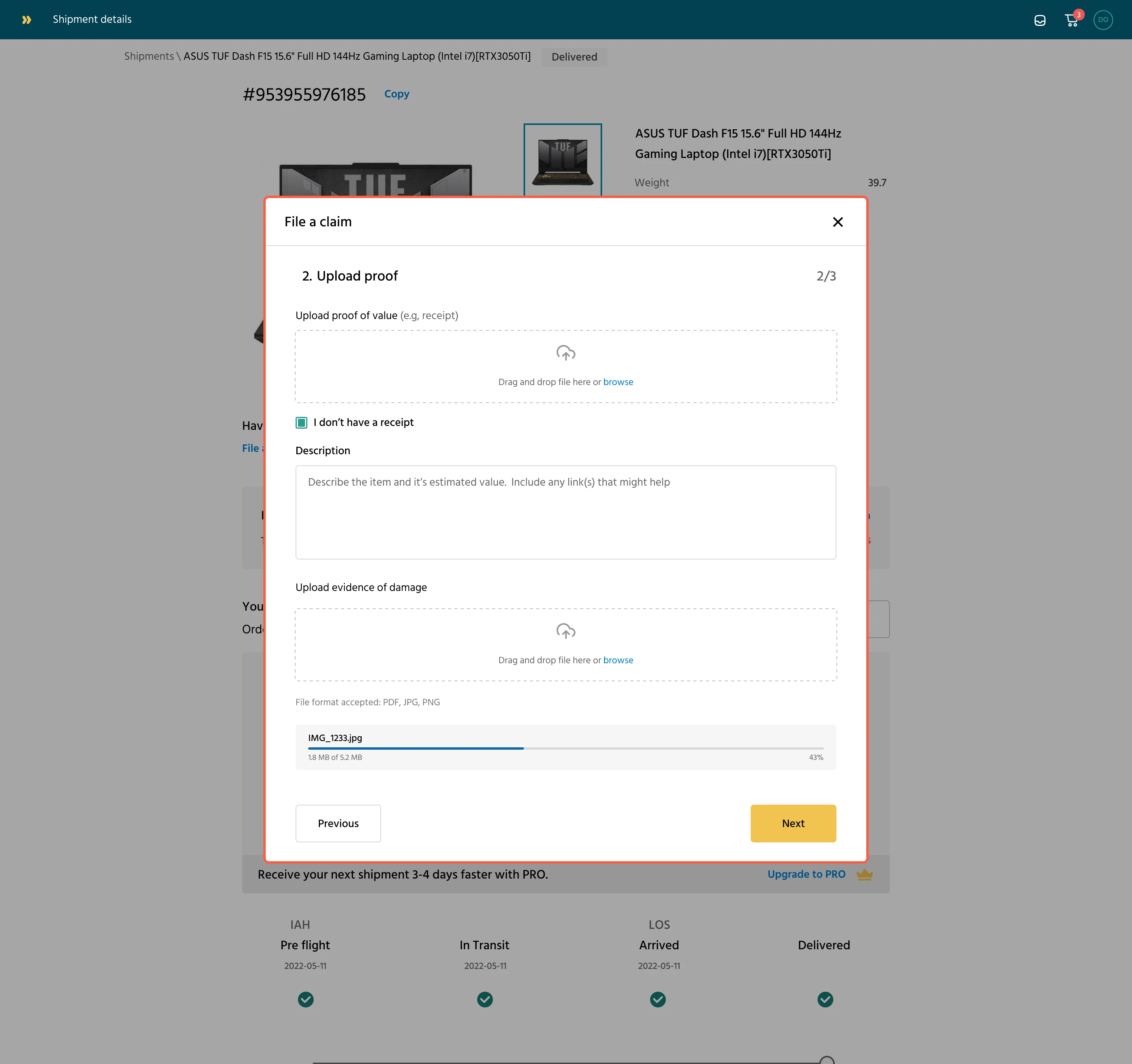Click Upgrade to PRO link
1132x1064 pixels.
click(x=806, y=875)
